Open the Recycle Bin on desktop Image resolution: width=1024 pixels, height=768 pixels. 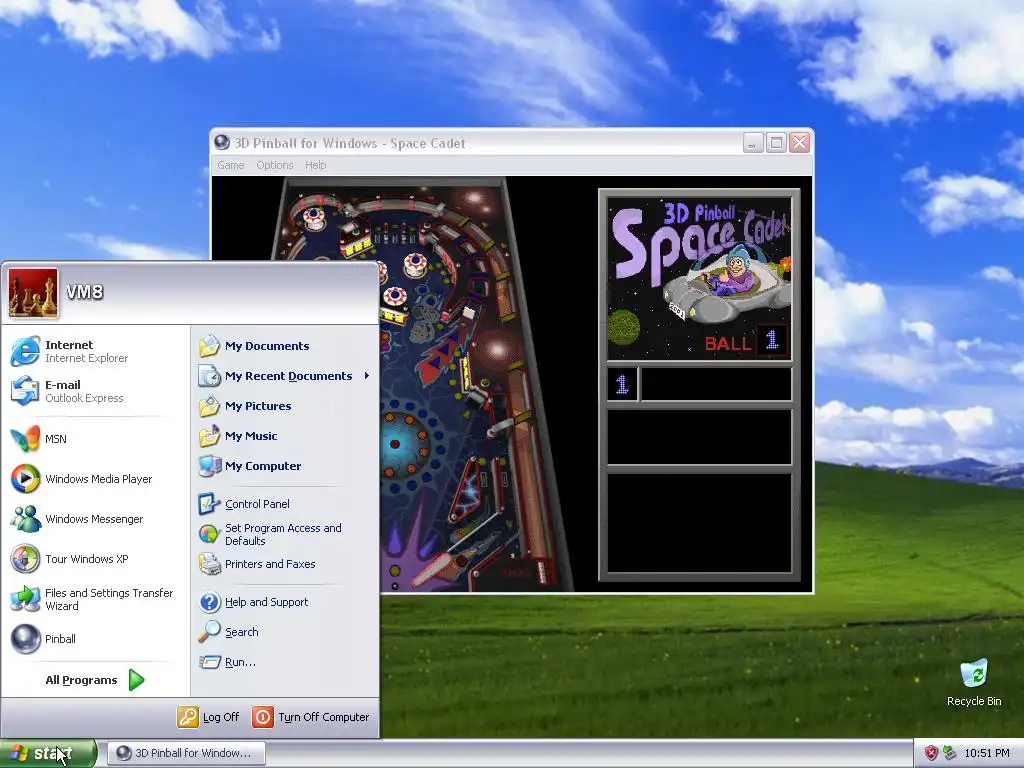click(x=974, y=682)
